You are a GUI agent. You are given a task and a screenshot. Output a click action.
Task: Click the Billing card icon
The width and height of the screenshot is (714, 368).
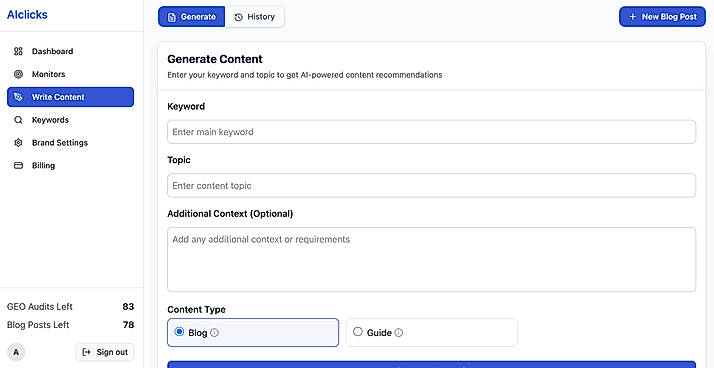(x=18, y=165)
